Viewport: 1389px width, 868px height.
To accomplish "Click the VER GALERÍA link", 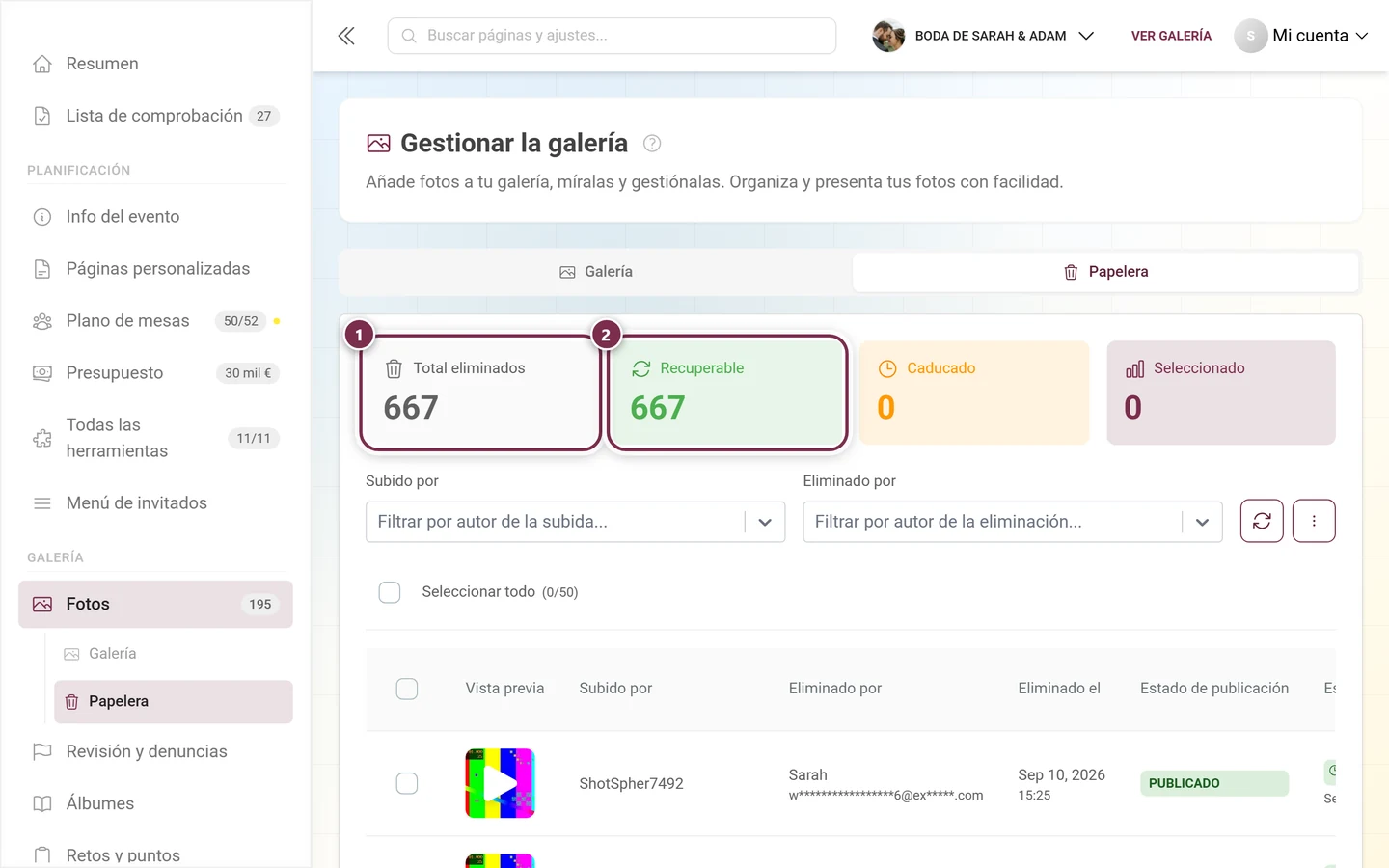I will point(1171,36).
